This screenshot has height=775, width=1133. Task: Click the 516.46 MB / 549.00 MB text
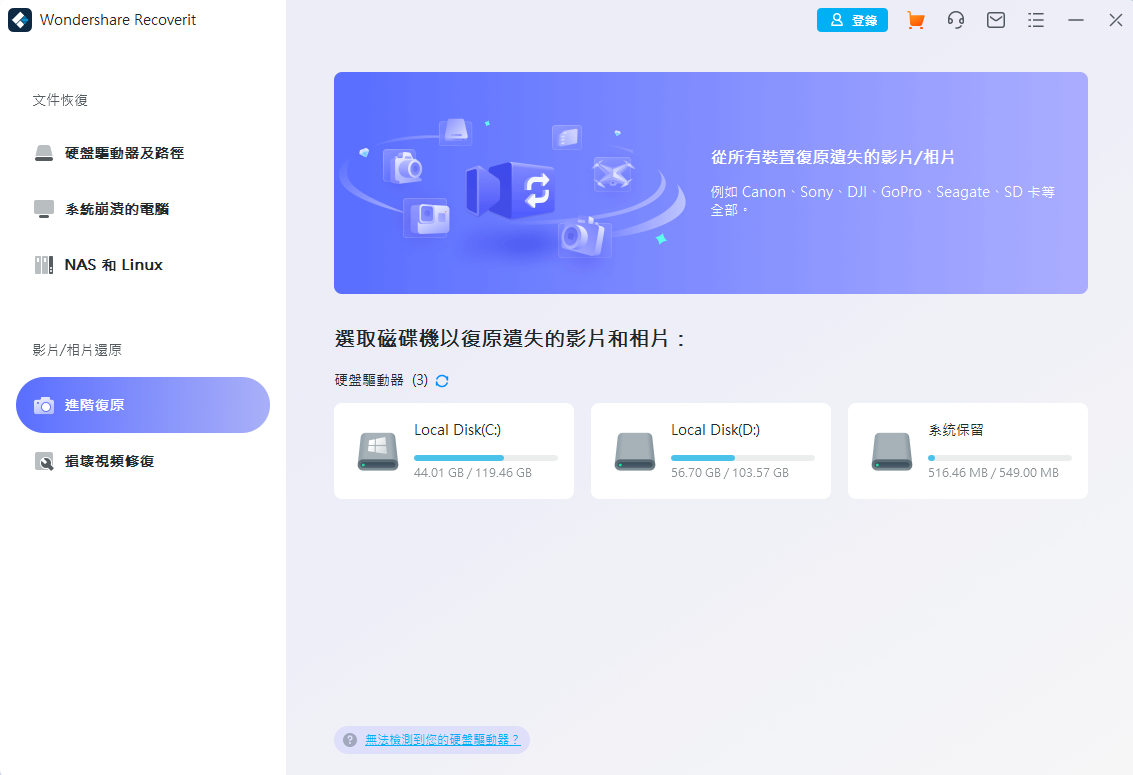pyautogui.click(x=994, y=473)
